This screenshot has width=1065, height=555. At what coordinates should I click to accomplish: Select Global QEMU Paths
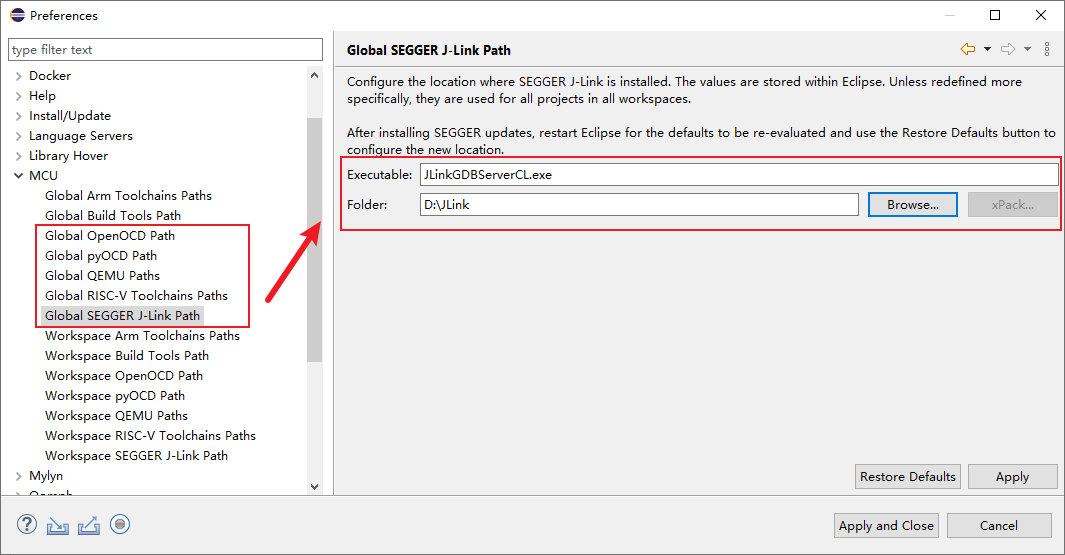(103, 276)
